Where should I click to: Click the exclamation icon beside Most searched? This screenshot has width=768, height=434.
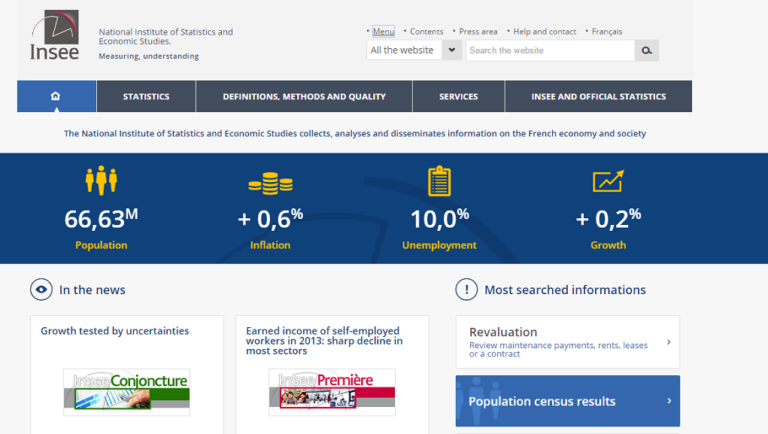(x=466, y=289)
